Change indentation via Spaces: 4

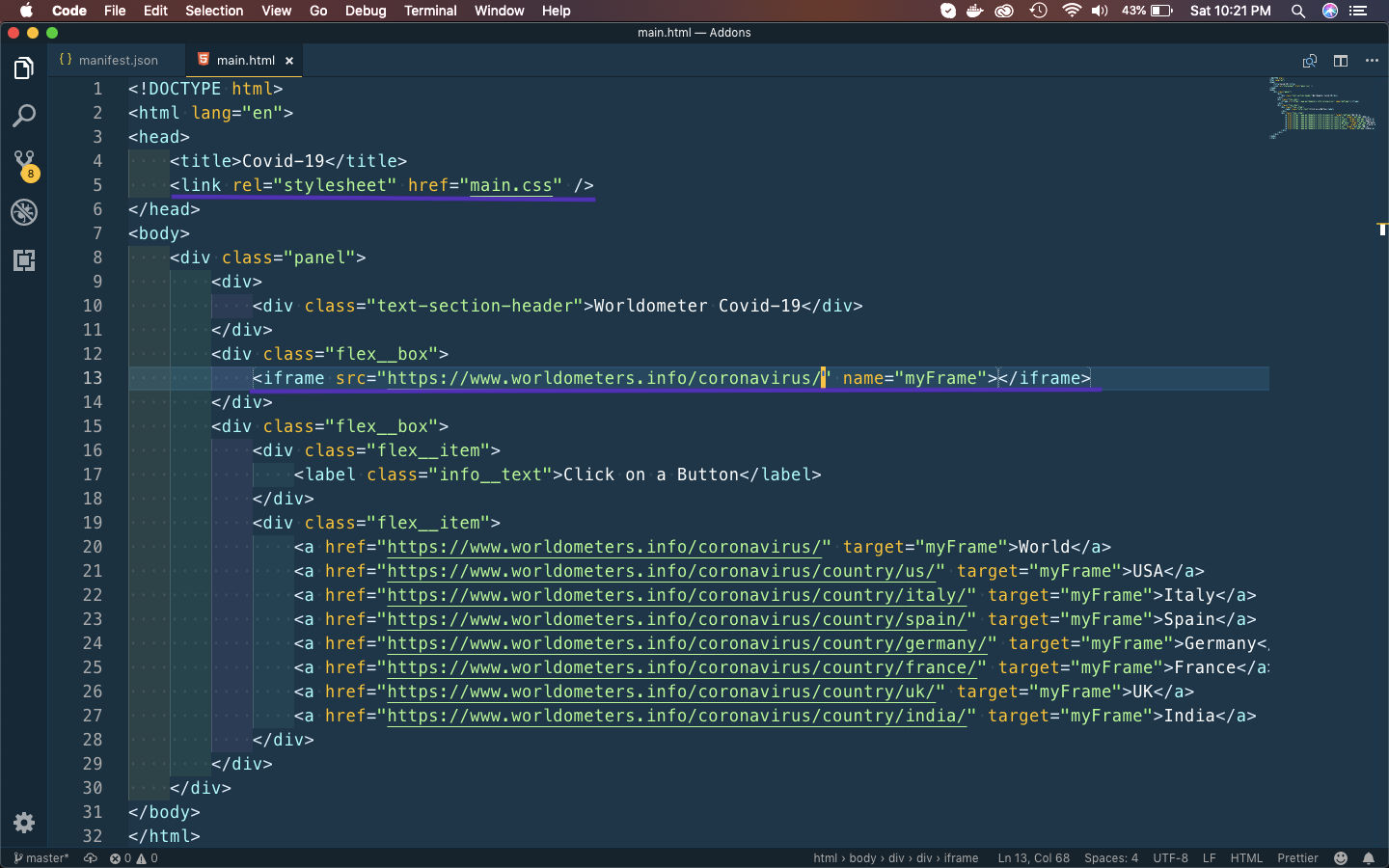pos(1111,858)
